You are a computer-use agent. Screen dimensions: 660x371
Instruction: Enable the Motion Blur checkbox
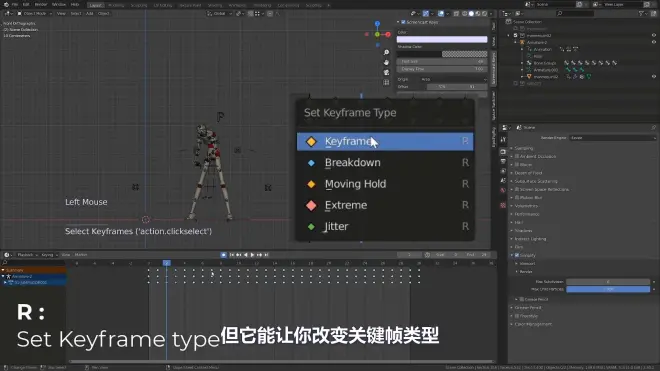517,198
